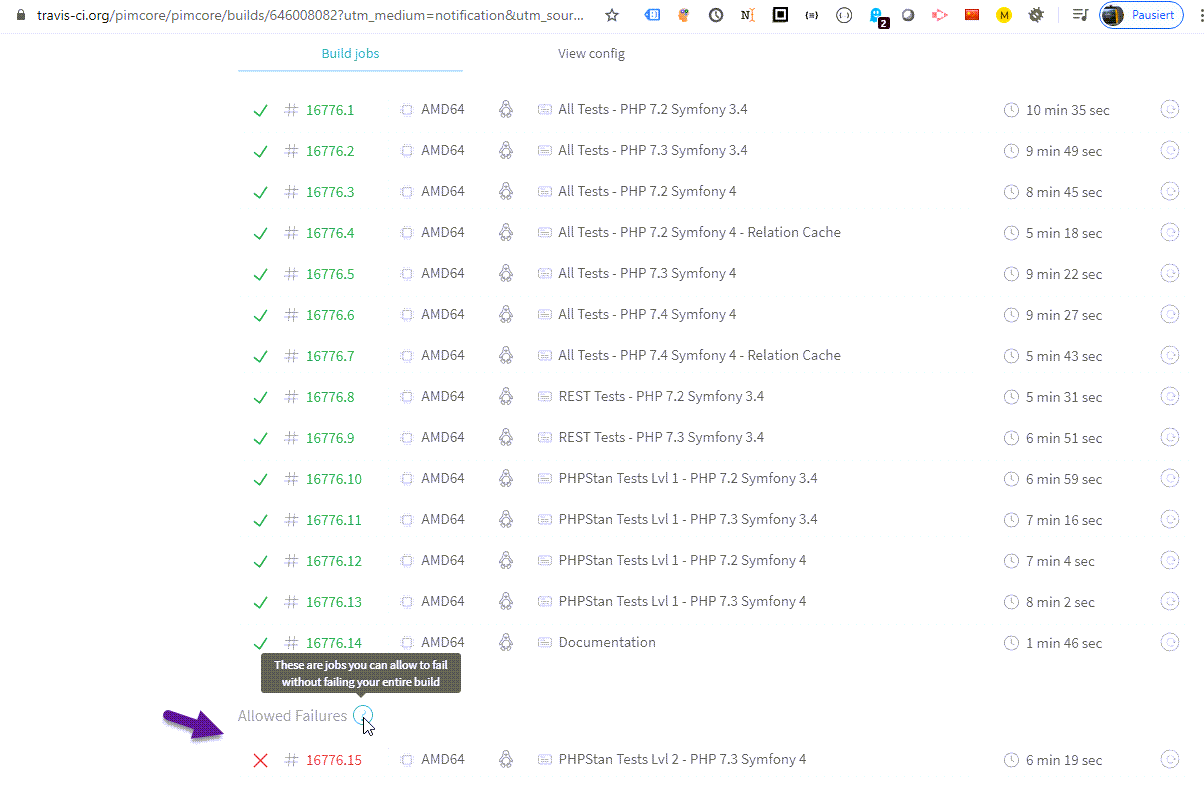
Task: Bookmark this page with the star icon
Action: (612, 15)
